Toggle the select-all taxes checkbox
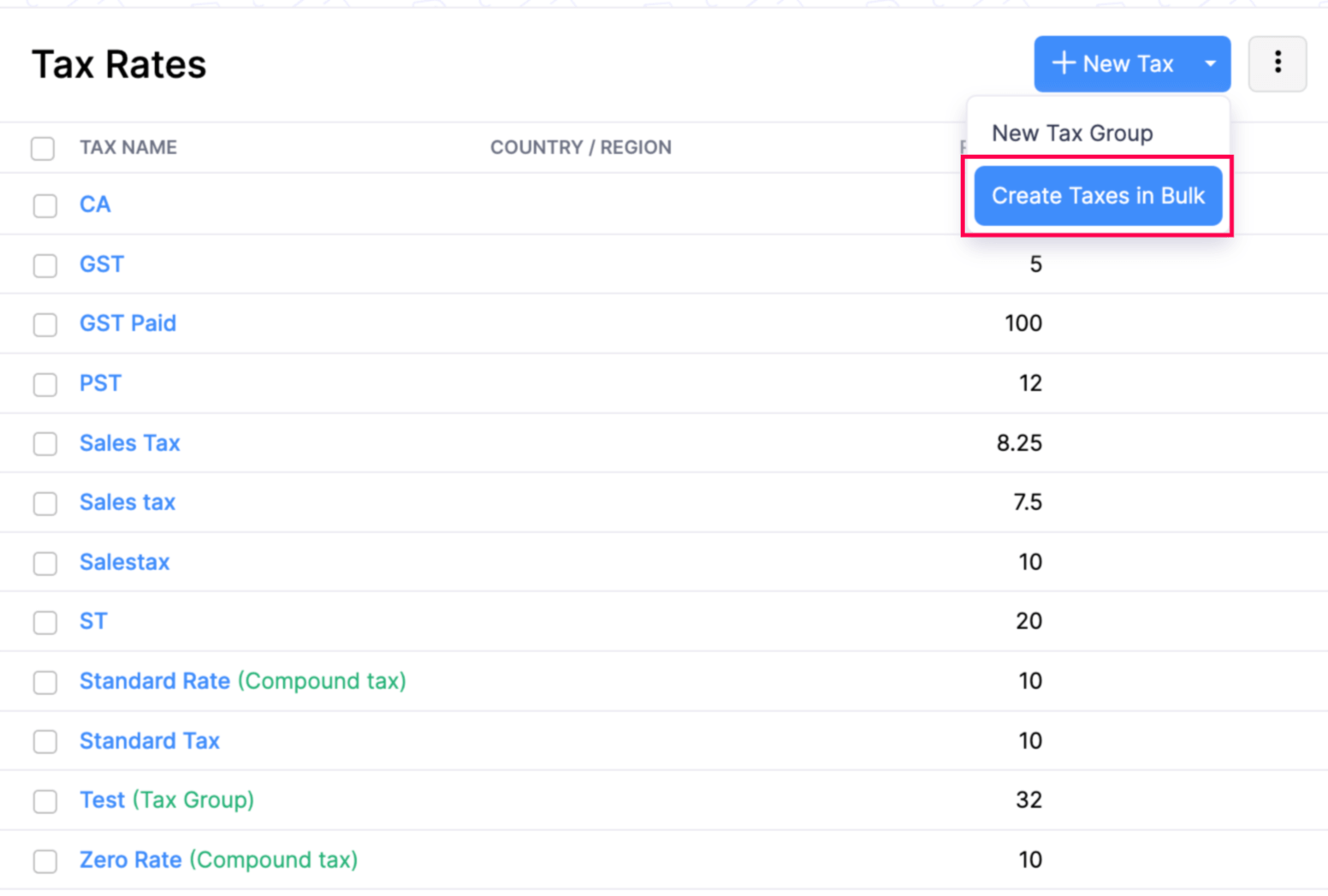Viewport: 1328px width, 896px height. pos(43,148)
